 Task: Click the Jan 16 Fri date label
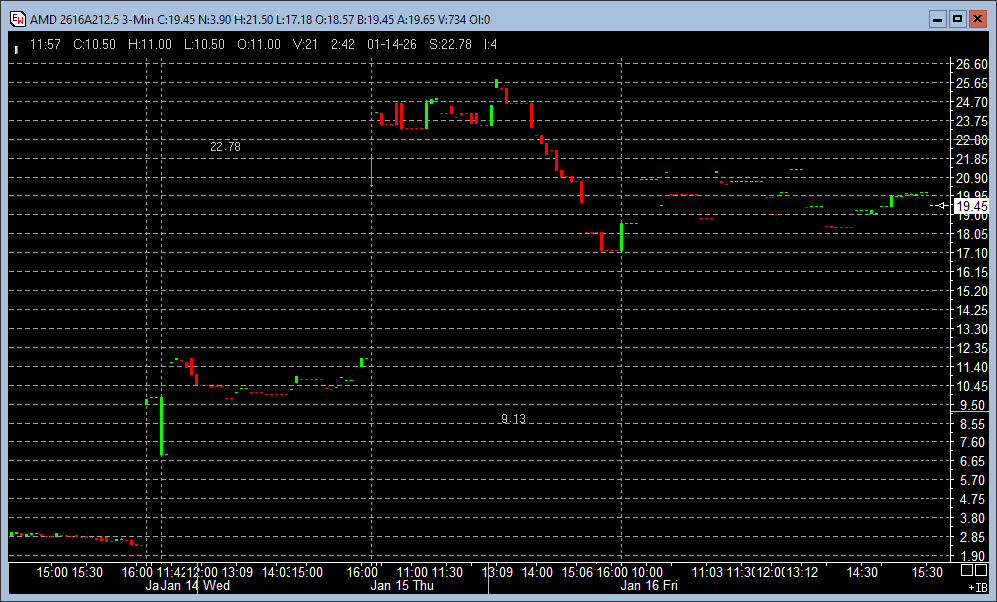(650, 586)
